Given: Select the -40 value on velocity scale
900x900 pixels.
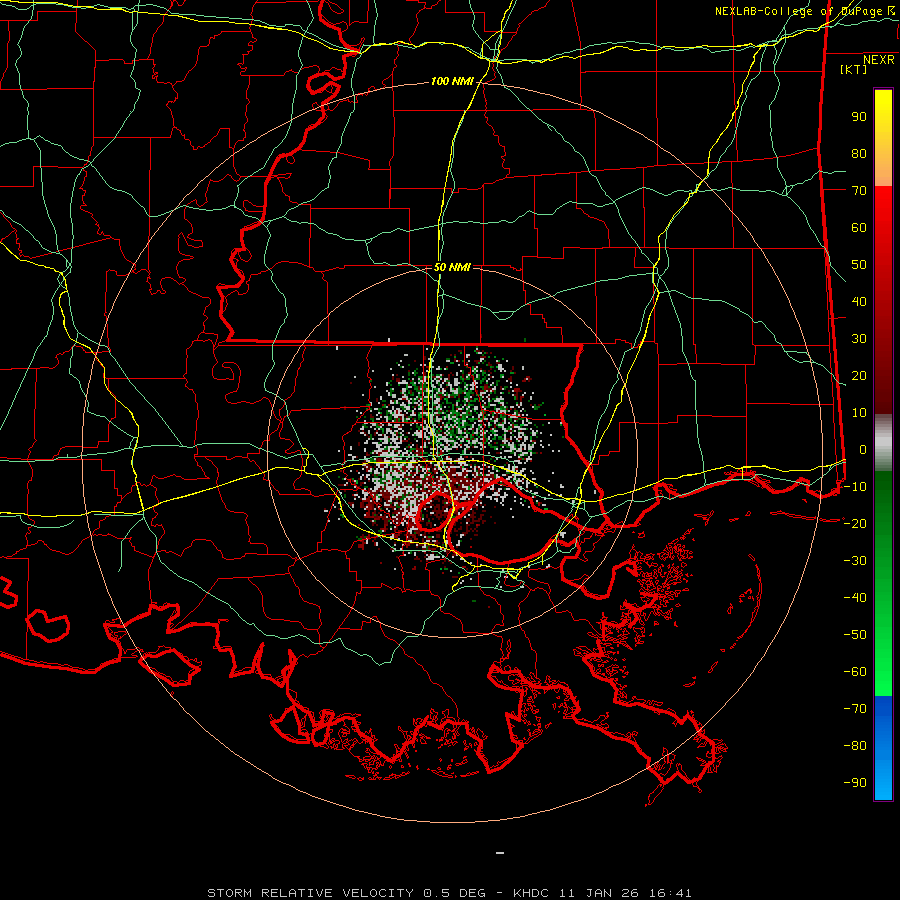Looking at the screenshot, I should tap(855, 598).
